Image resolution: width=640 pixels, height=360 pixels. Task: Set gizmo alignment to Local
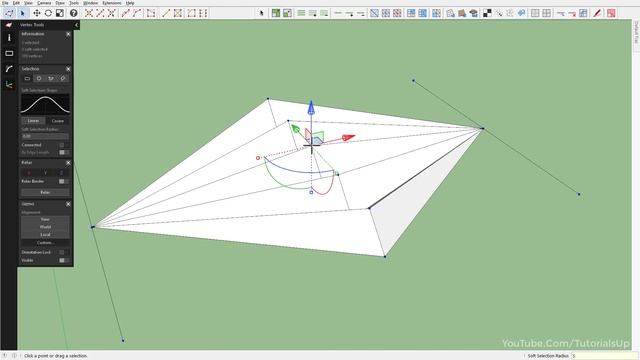[x=45, y=235]
